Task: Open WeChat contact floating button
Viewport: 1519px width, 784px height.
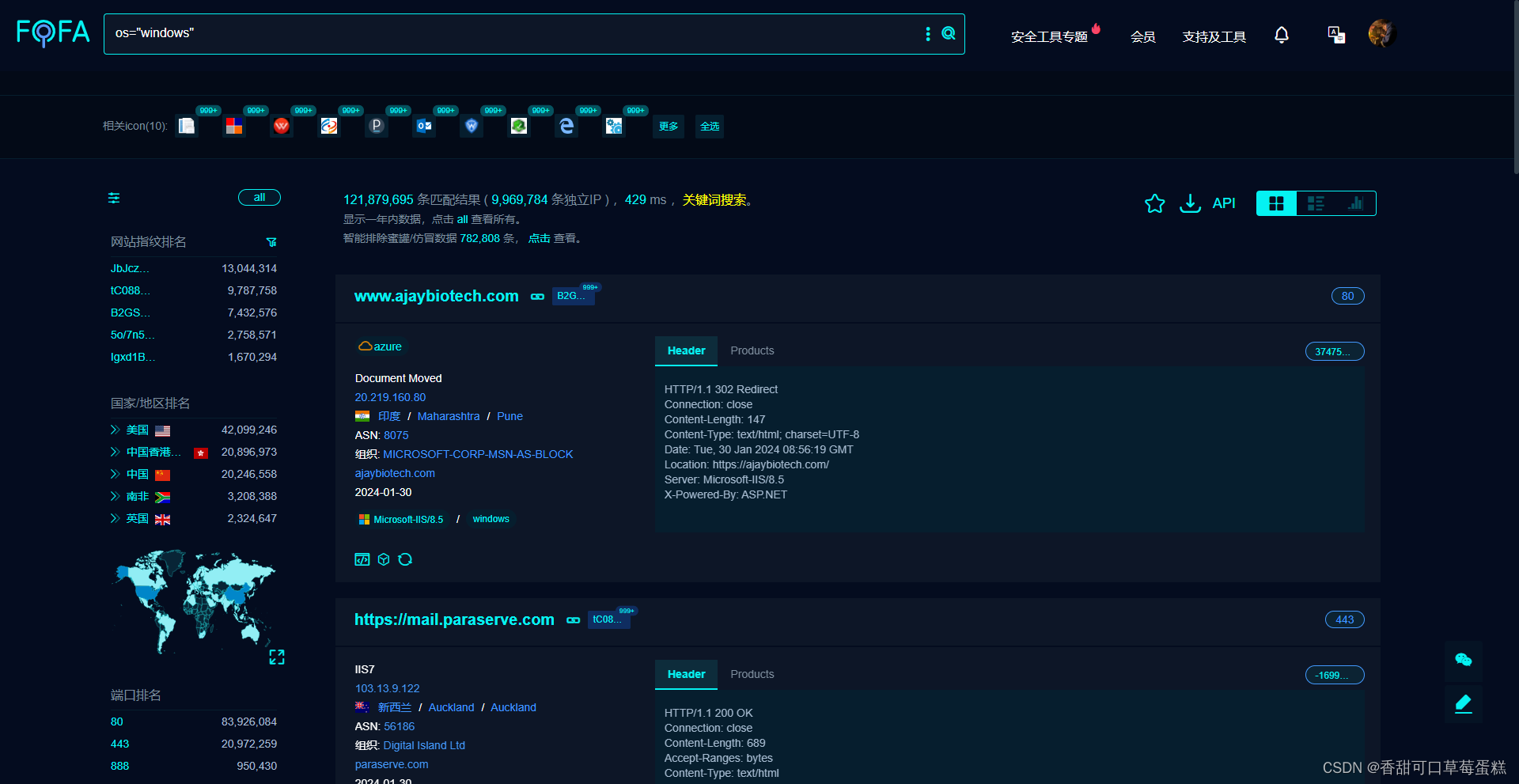Action: tap(1464, 661)
